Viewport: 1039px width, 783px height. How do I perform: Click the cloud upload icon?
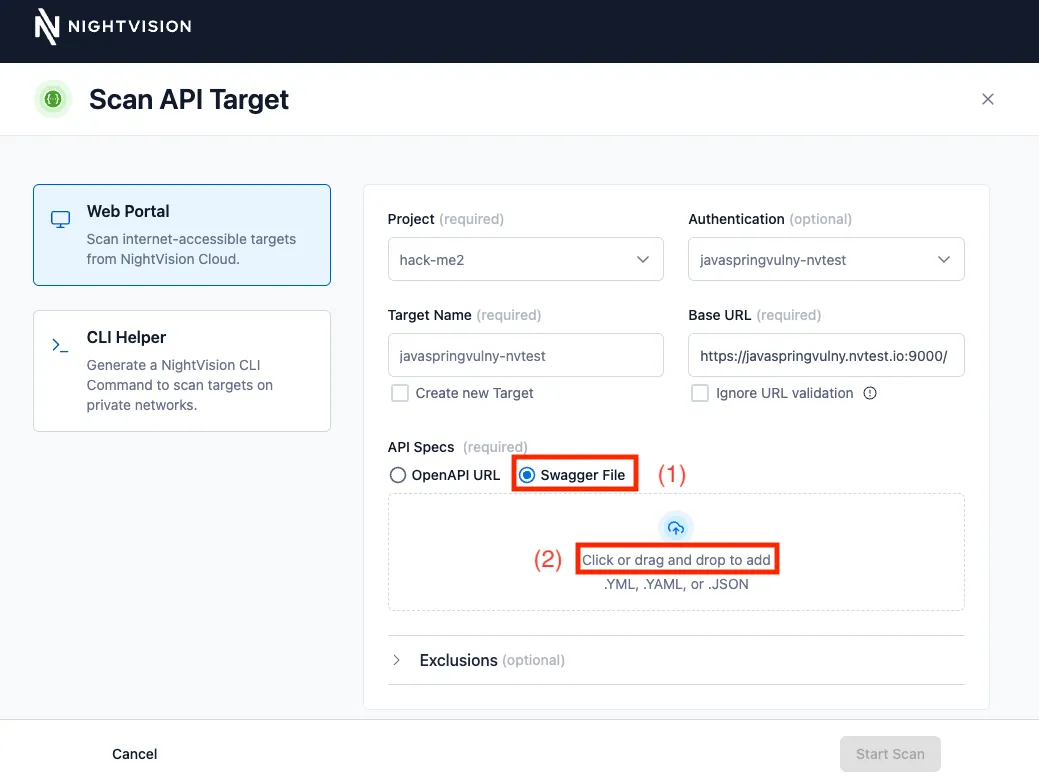(x=675, y=528)
